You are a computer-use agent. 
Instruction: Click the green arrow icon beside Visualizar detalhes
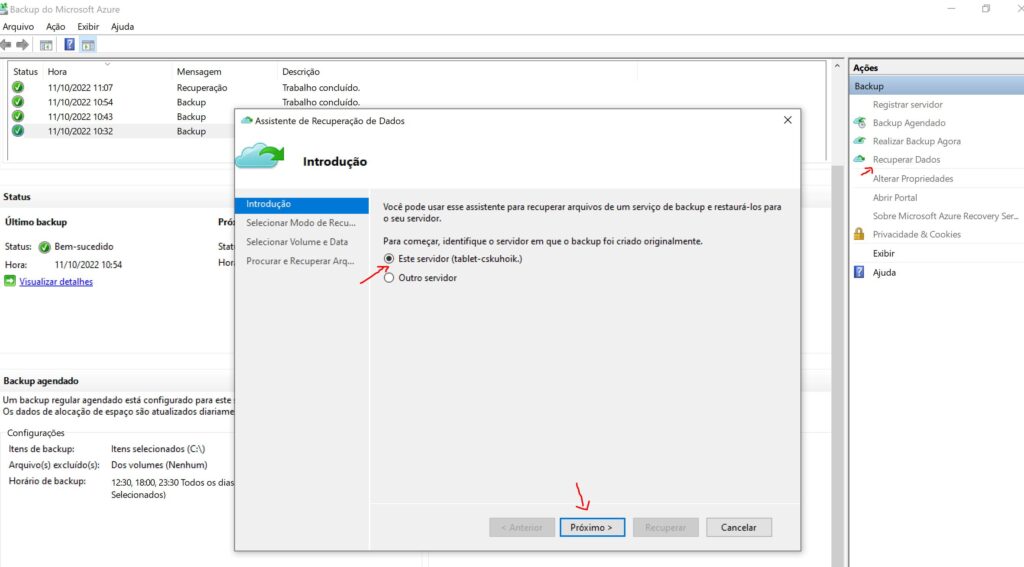[10, 281]
